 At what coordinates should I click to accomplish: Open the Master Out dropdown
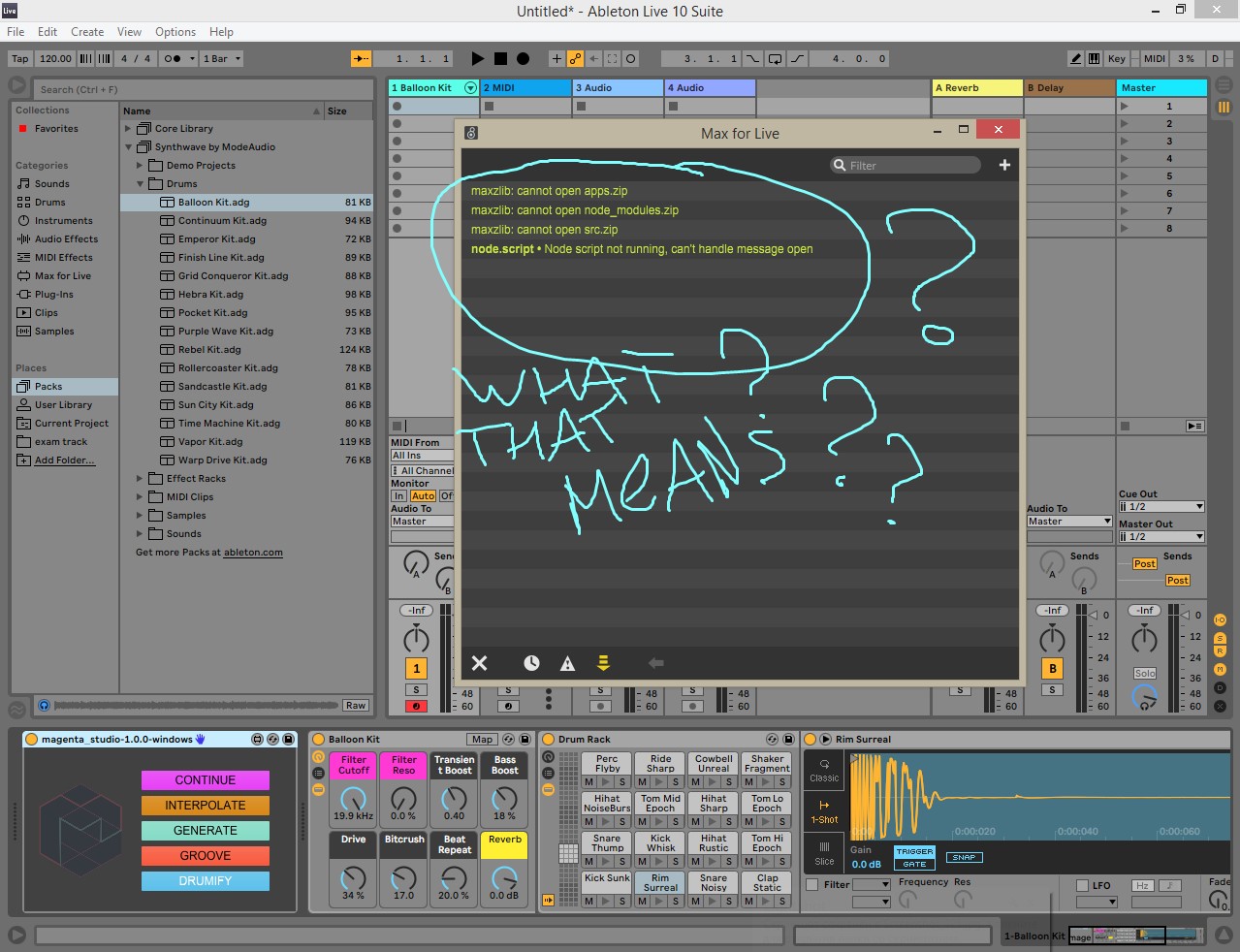click(x=1161, y=536)
